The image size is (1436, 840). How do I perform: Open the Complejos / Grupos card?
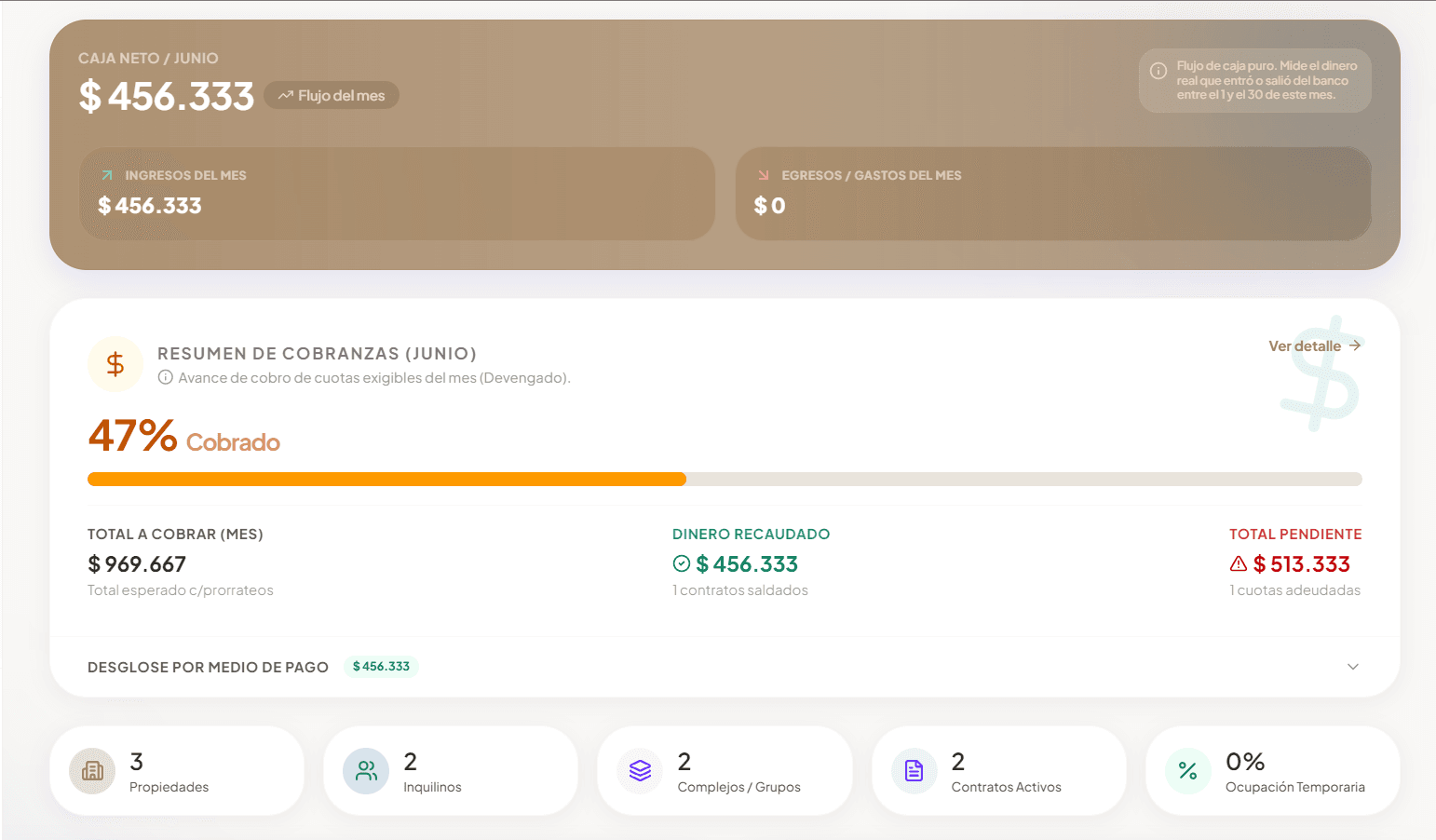pyautogui.click(x=725, y=771)
